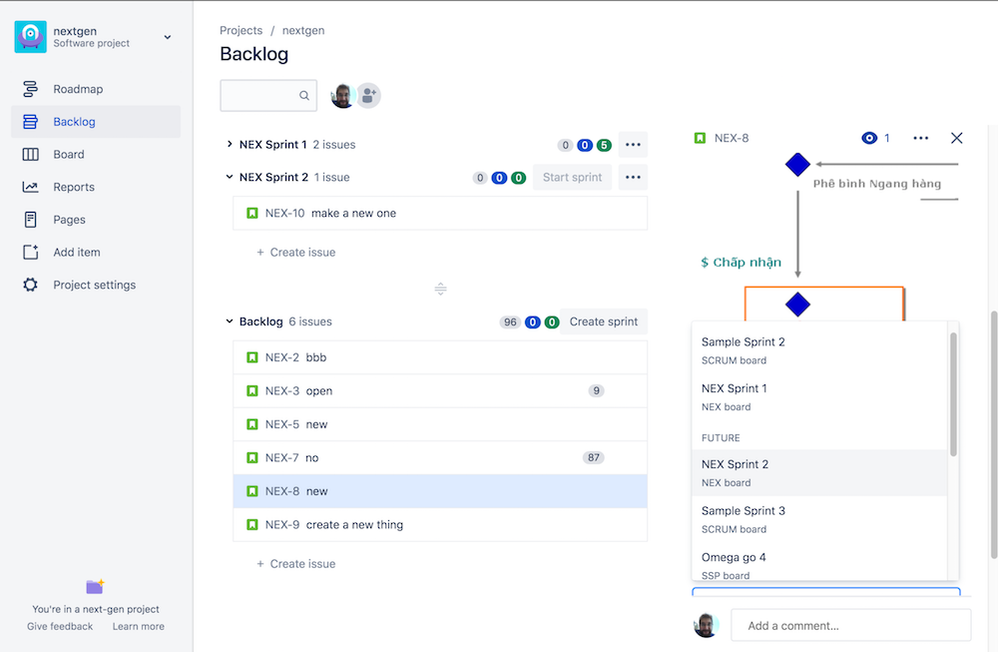Click the Add a comment field
This screenshot has width=998, height=652.
pyautogui.click(x=851, y=625)
